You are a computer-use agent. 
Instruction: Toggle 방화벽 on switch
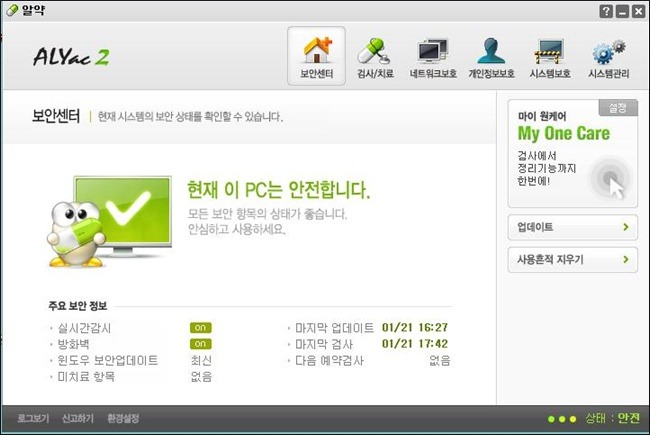(x=200, y=344)
